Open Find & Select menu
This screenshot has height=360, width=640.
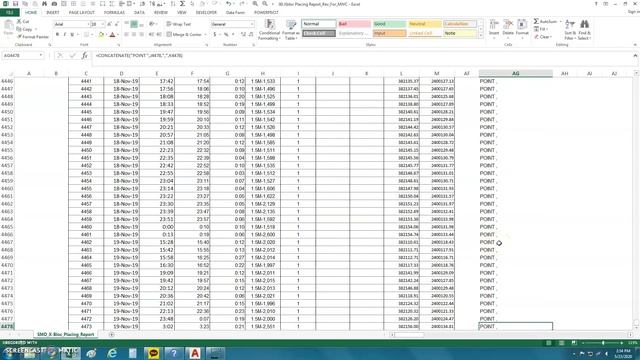584,29
